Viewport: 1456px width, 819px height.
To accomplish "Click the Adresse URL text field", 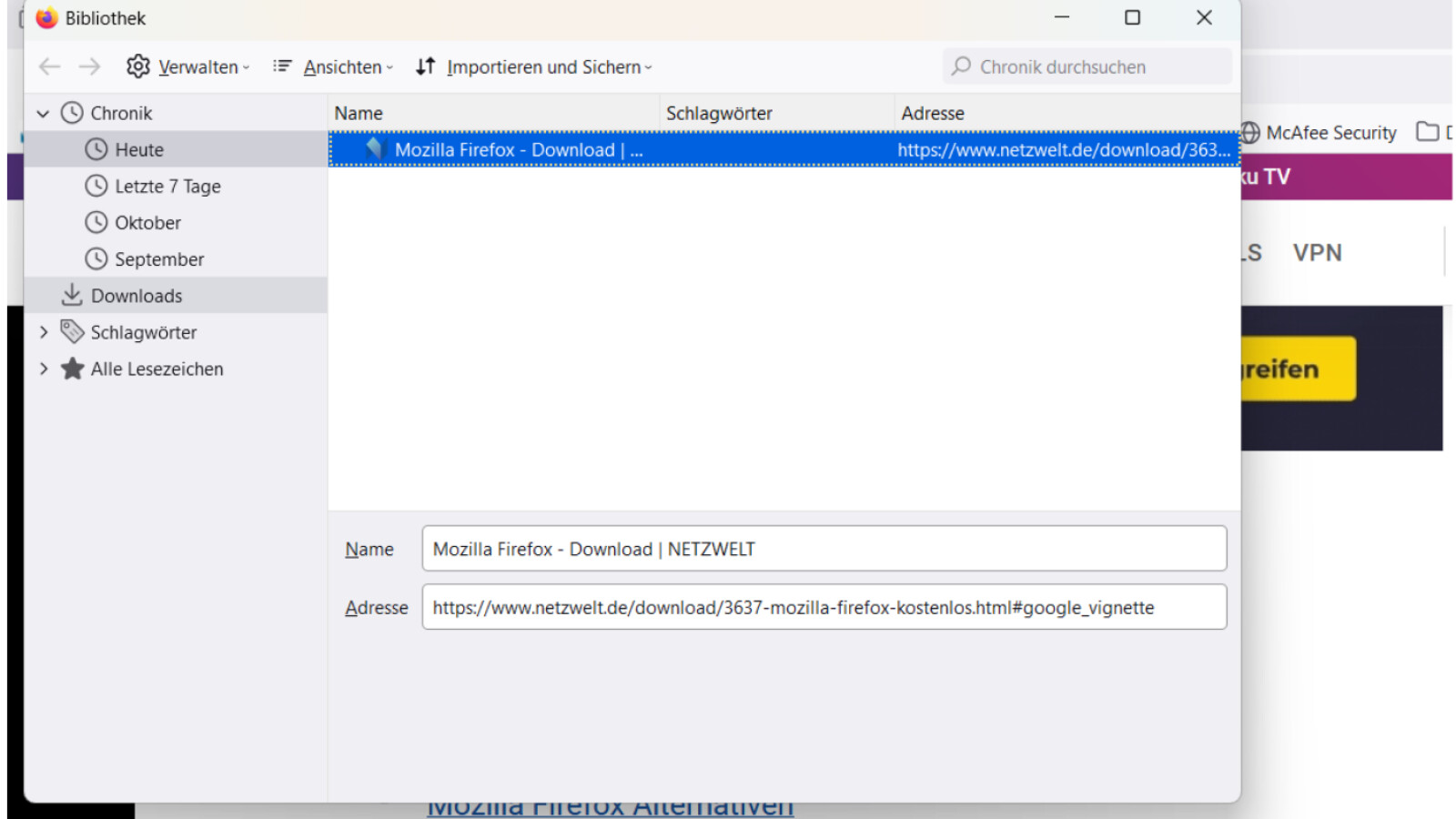I will [824, 607].
